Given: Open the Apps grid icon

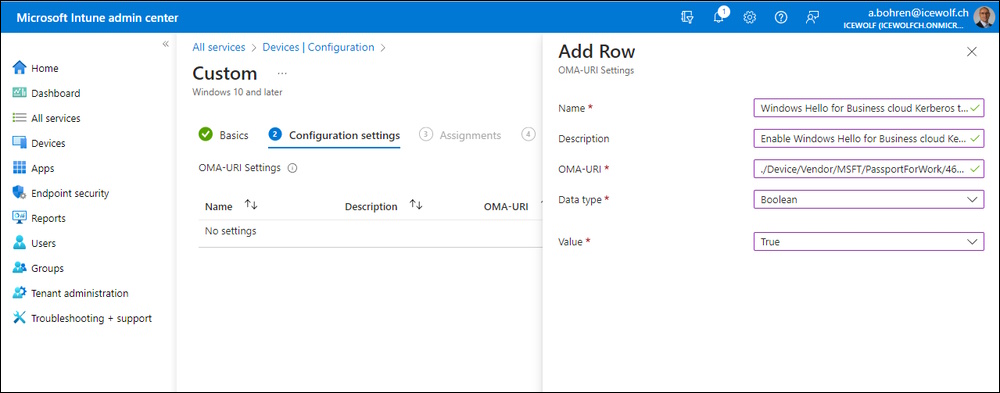Looking at the screenshot, I should click(19, 168).
